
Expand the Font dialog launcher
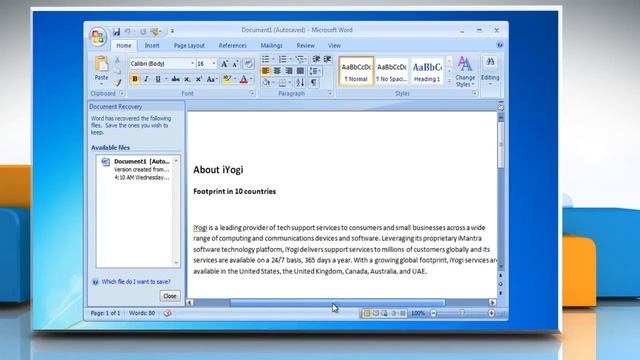[252, 93]
